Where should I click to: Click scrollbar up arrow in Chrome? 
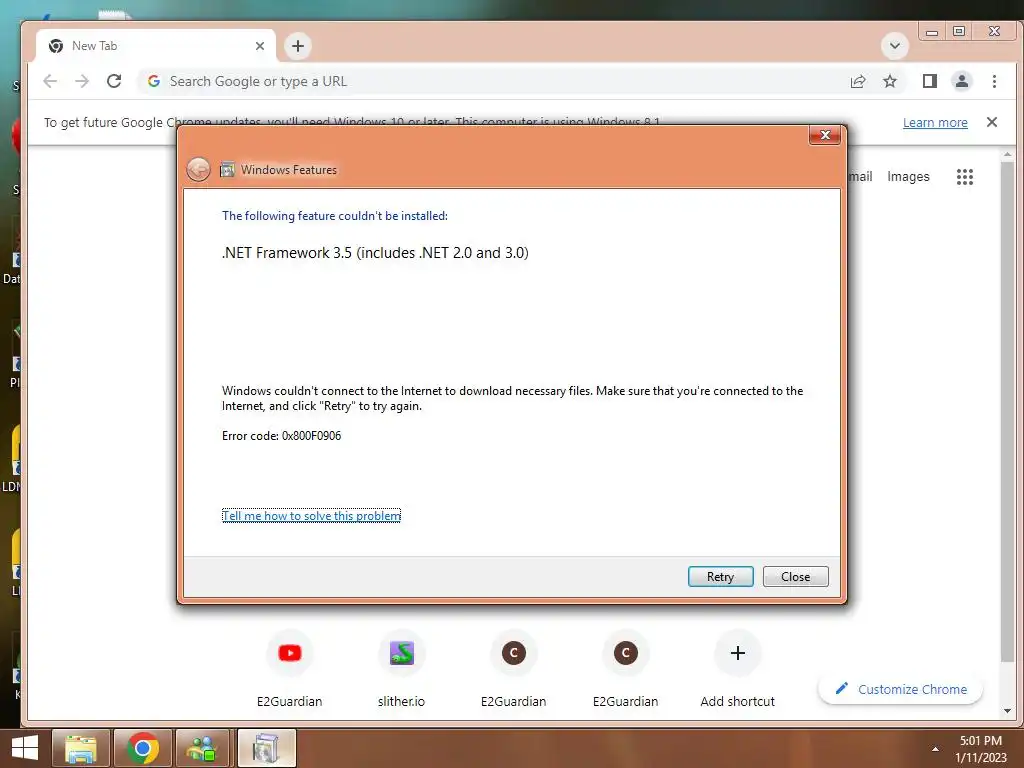point(1007,155)
